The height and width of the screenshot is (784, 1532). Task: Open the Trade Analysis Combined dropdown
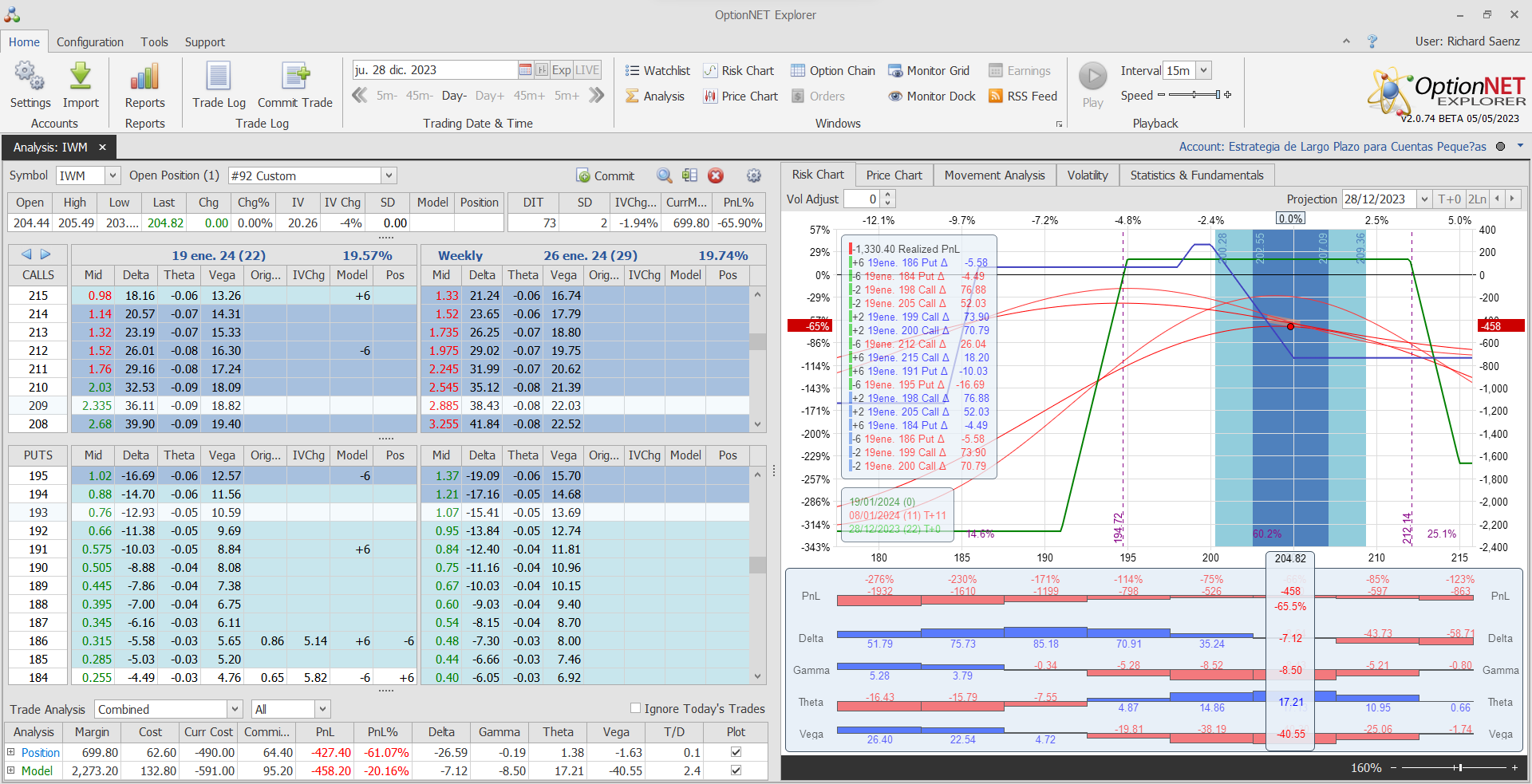(x=235, y=709)
